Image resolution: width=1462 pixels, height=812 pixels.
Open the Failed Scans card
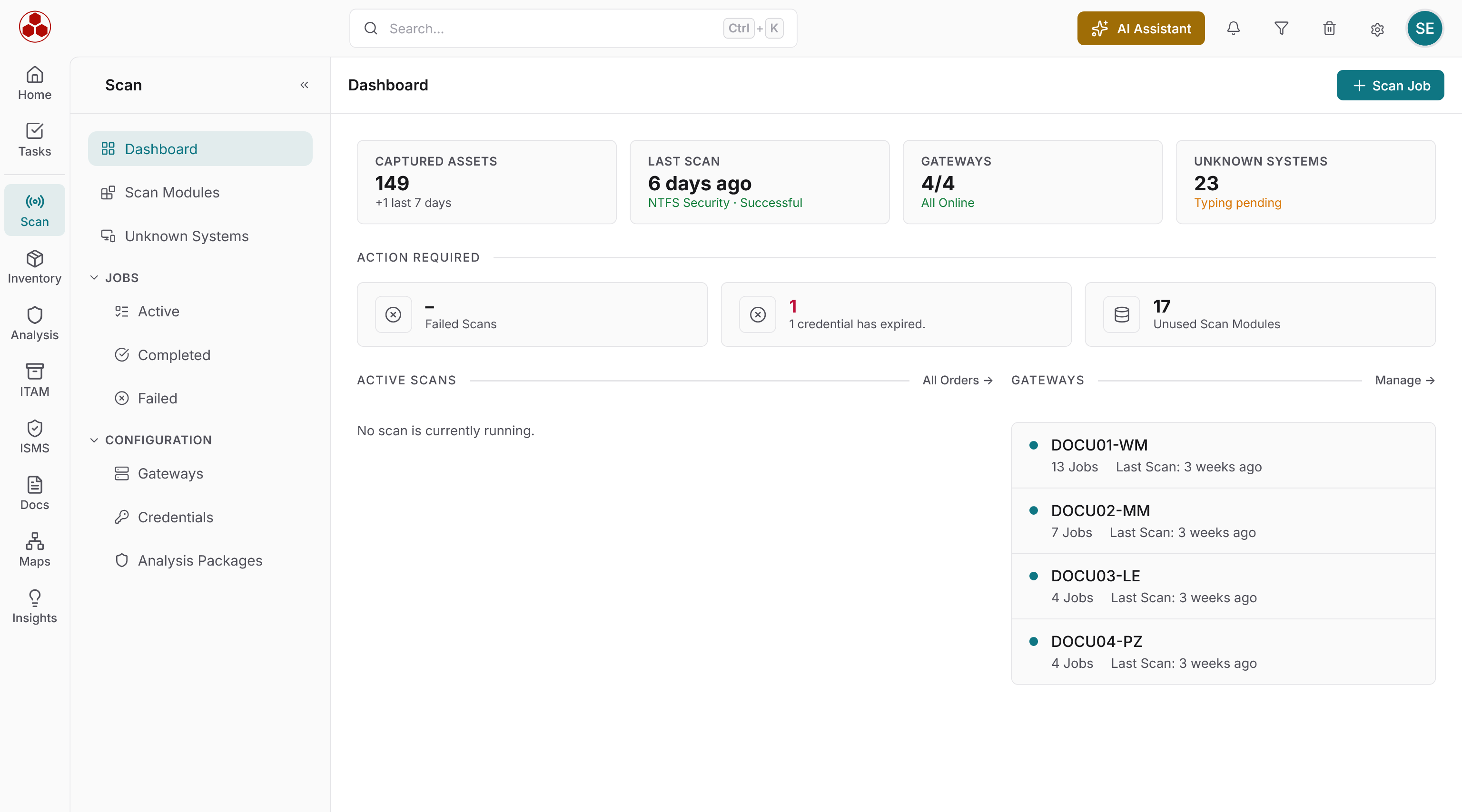pyautogui.click(x=532, y=314)
